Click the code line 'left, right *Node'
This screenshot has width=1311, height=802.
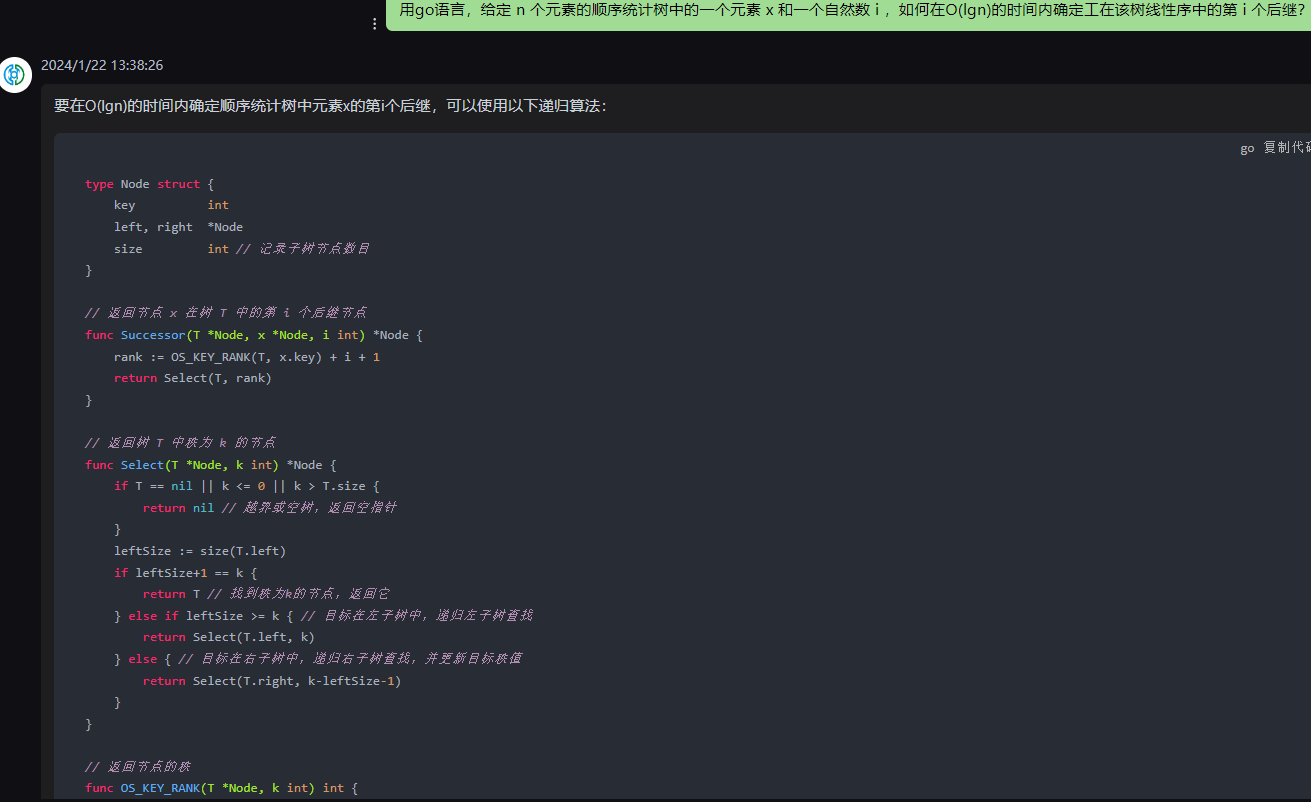coord(178,227)
